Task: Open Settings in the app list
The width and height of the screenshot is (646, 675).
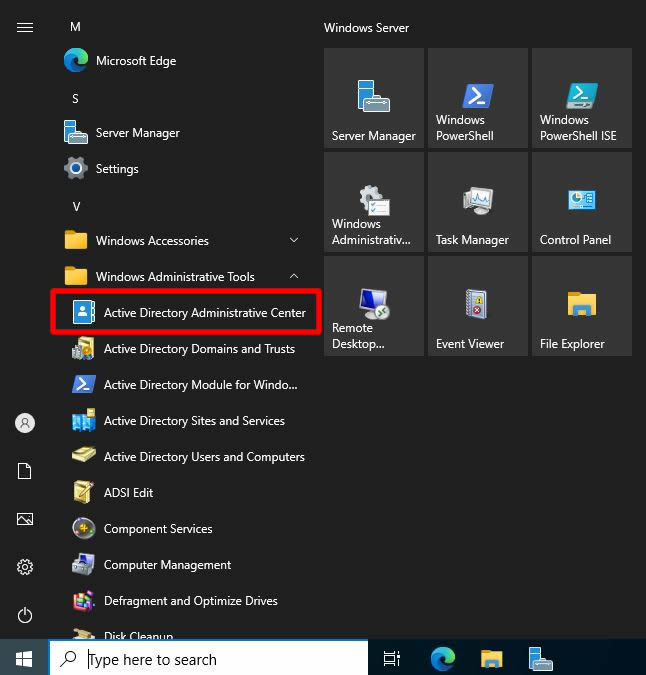Action: tap(184, 169)
